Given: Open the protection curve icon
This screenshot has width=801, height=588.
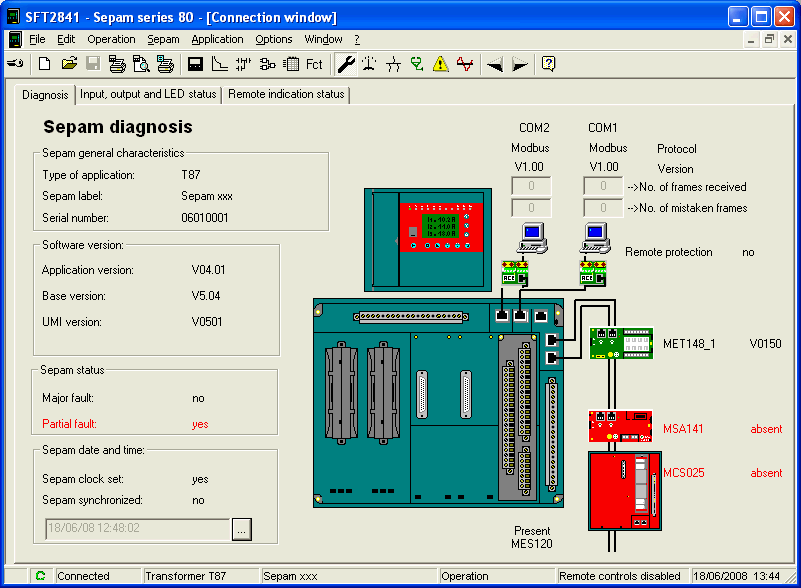Looking at the screenshot, I should (220, 64).
